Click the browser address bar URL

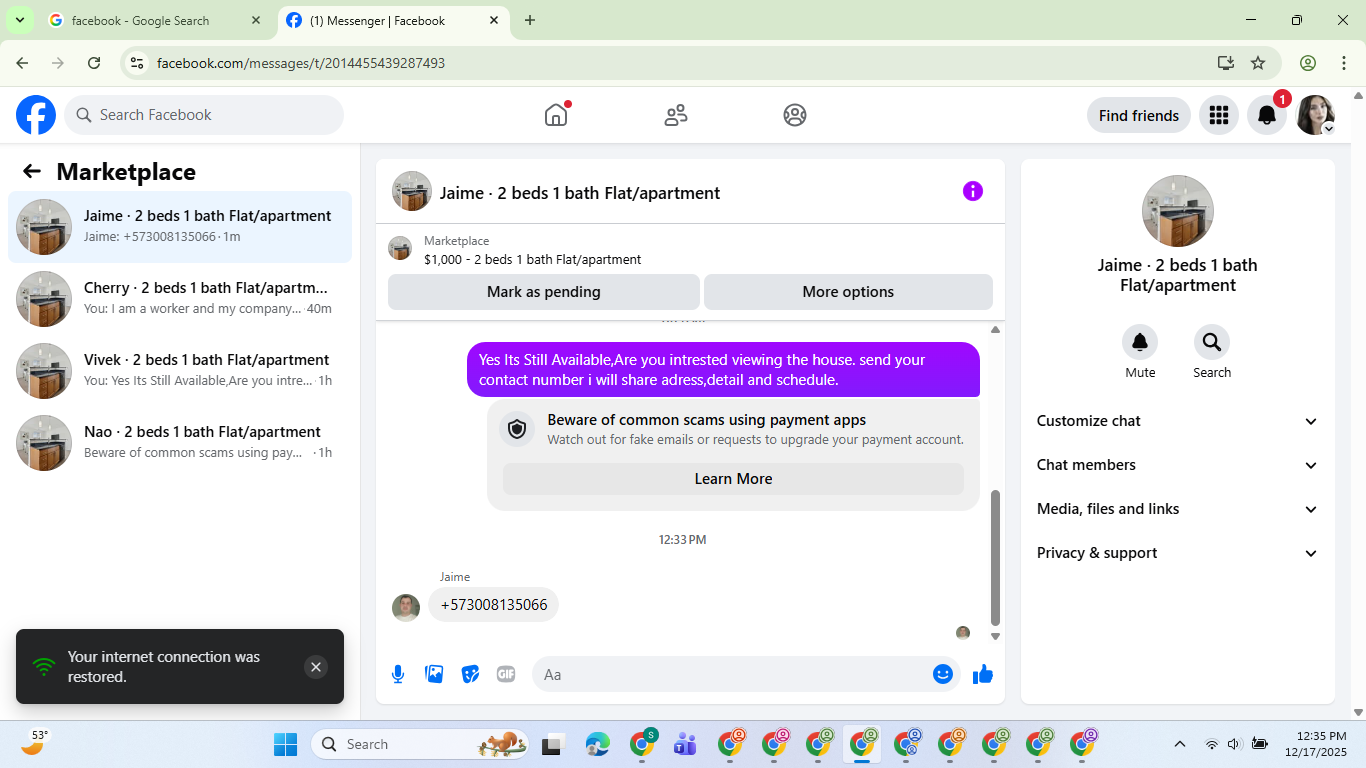301,63
